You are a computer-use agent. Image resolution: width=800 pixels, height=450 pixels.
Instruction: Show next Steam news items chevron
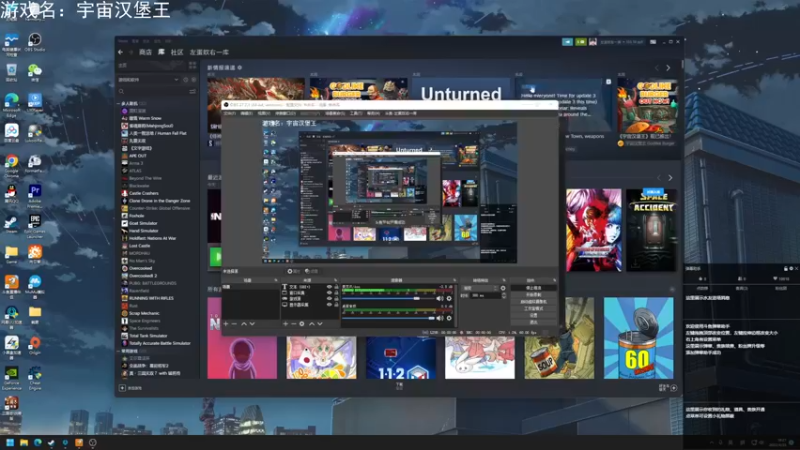tap(668, 67)
